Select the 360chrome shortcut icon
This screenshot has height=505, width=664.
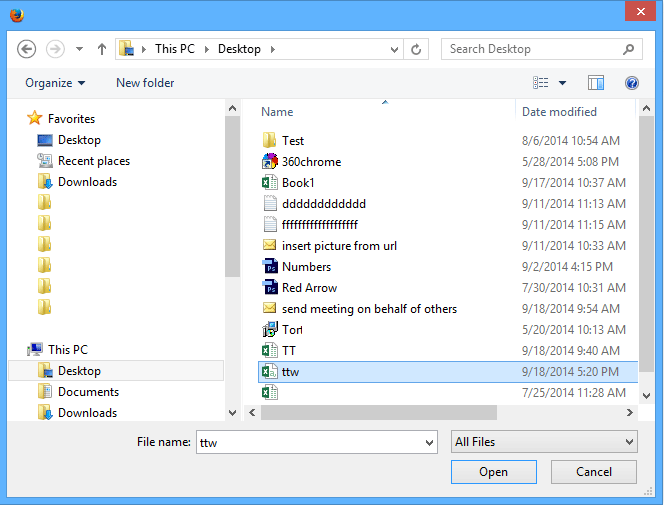[x=270, y=161]
